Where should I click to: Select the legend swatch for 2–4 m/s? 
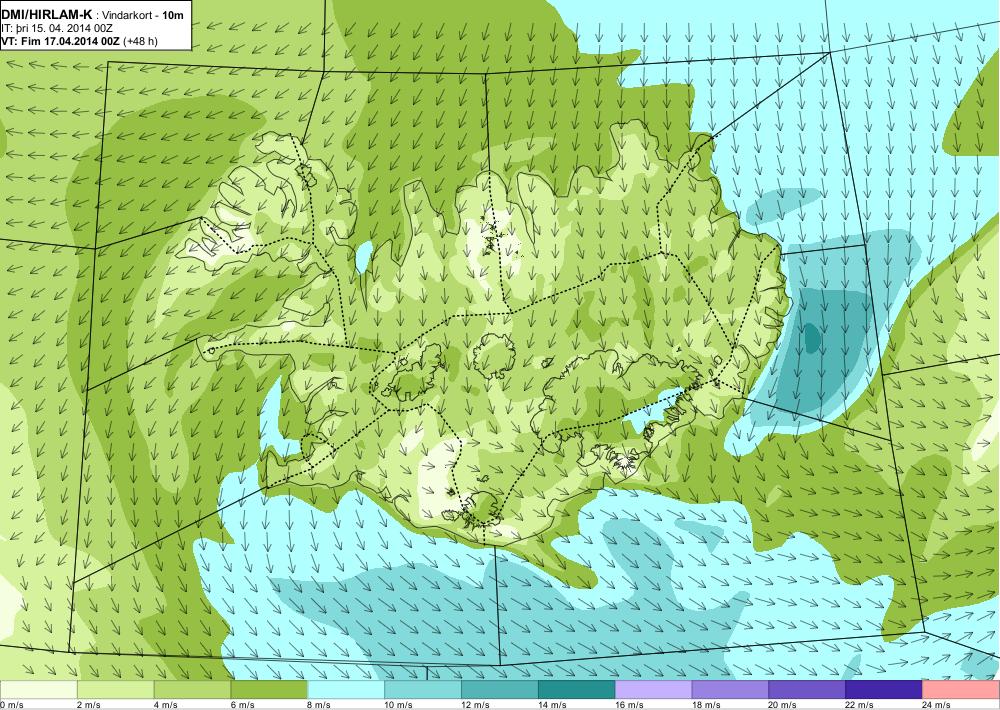coord(115,690)
